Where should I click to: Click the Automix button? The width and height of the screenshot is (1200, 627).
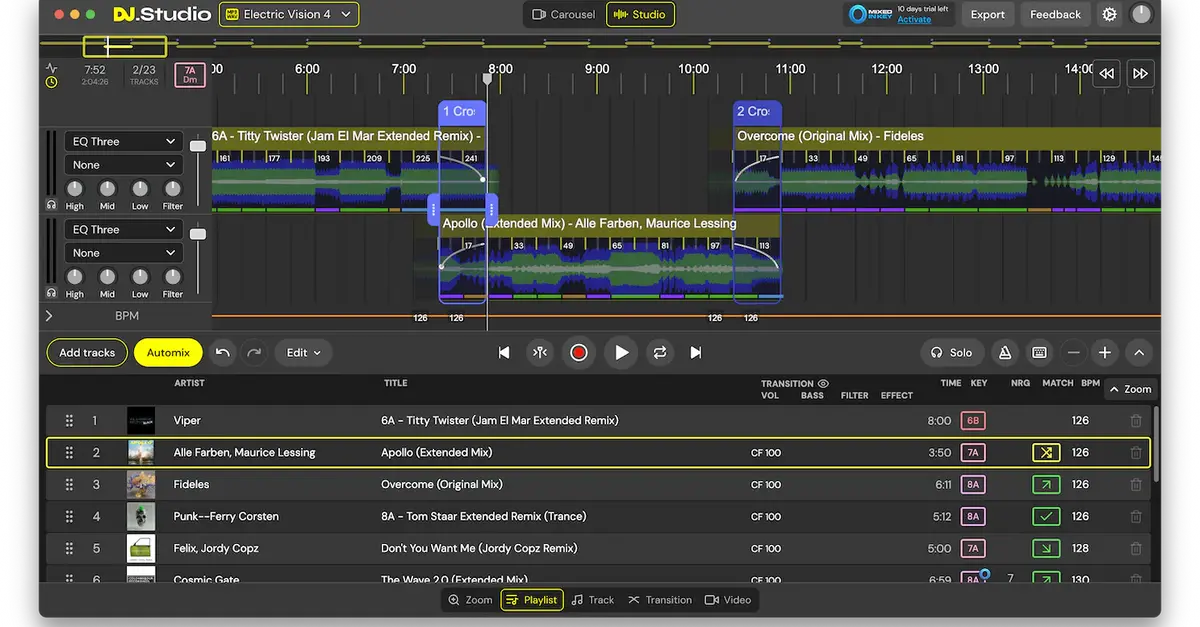(x=168, y=352)
